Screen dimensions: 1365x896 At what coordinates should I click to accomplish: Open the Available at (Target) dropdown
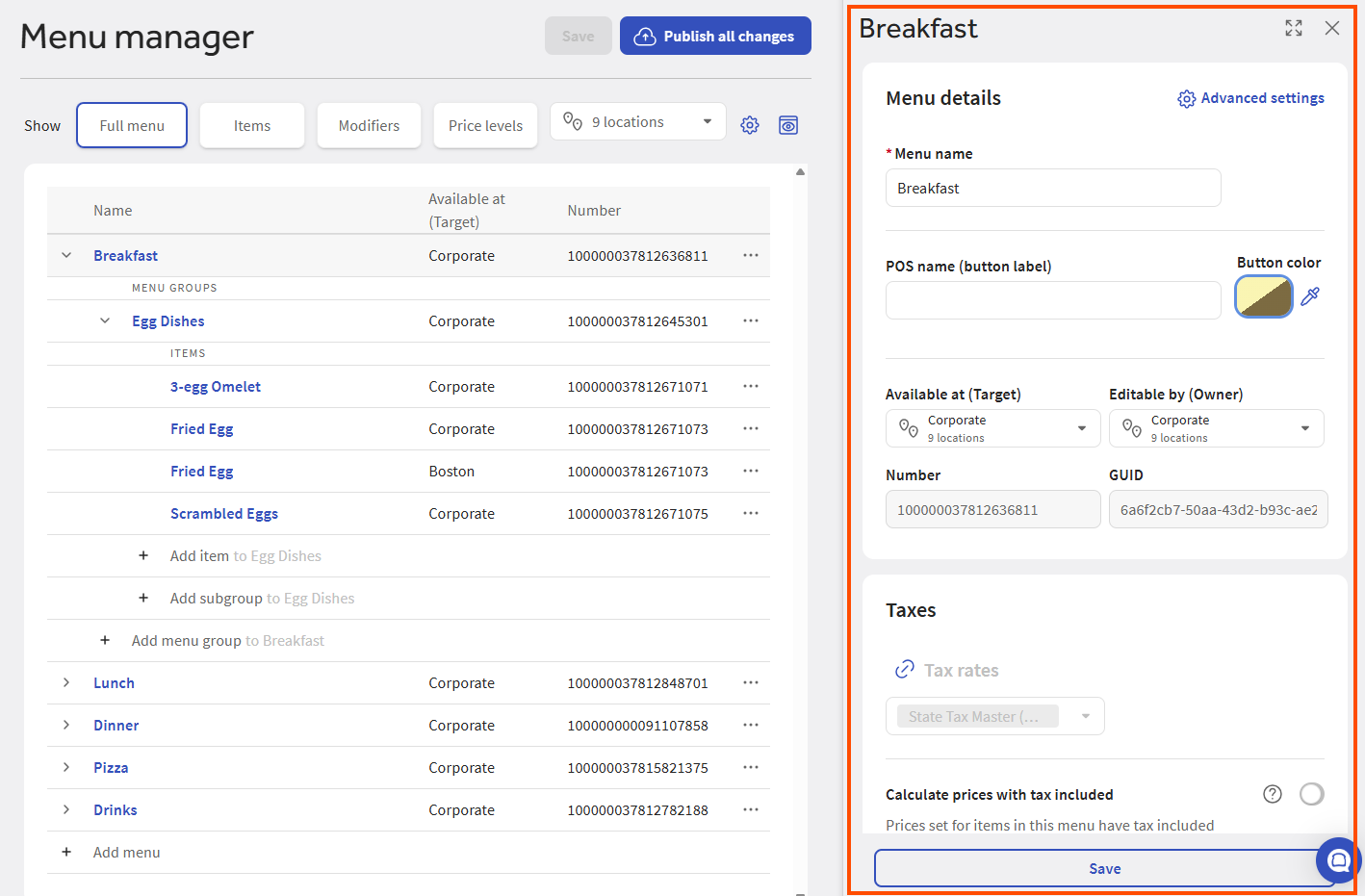[x=993, y=428]
